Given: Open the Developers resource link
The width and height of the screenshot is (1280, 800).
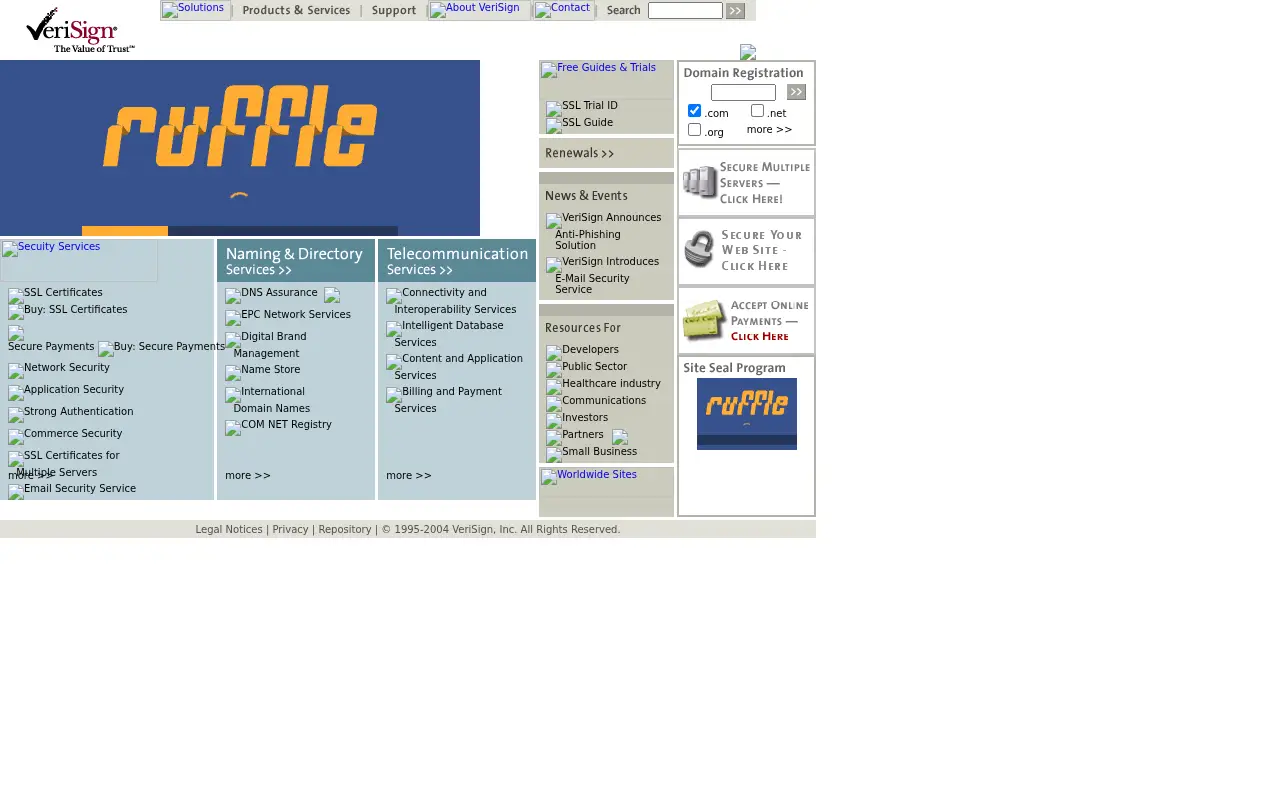Looking at the screenshot, I should [590, 350].
